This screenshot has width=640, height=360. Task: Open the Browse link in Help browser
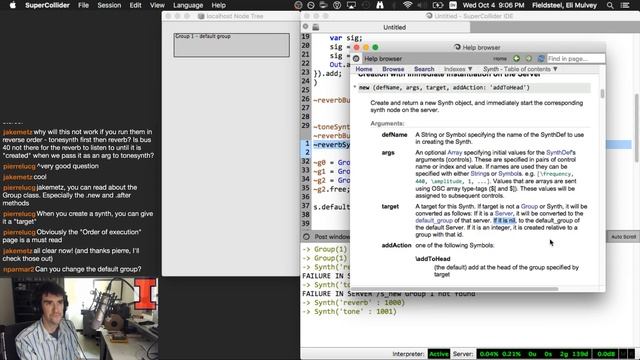click(393, 69)
